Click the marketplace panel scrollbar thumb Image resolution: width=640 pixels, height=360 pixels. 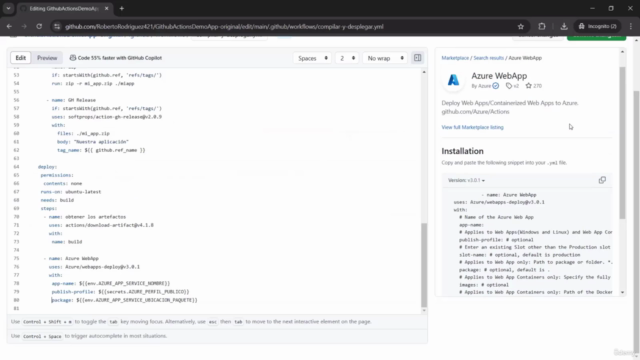(x=622, y=143)
